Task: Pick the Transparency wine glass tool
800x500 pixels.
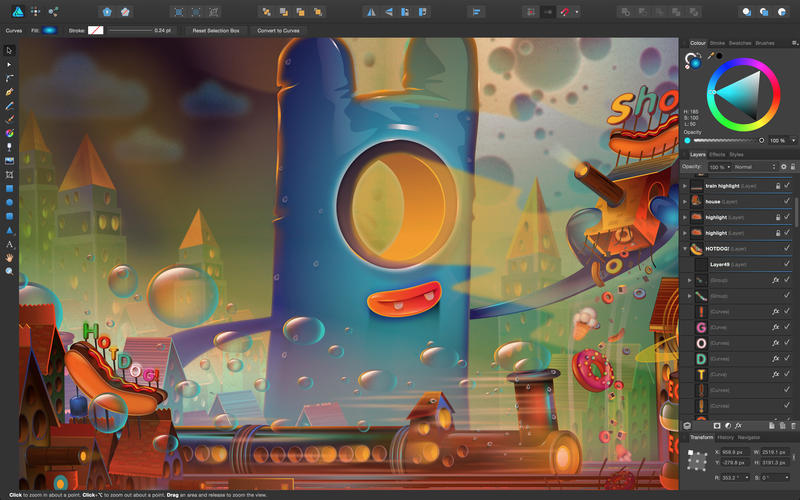Action: point(9,147)
